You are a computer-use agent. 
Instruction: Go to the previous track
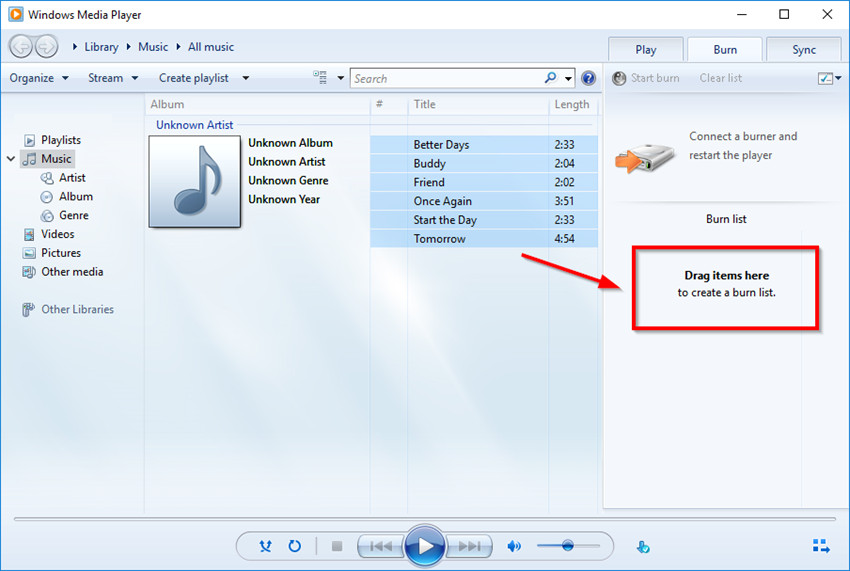tap(381, 546)
